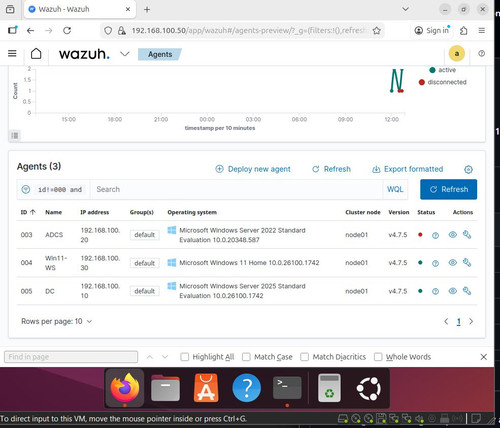Sort by IP address column header
Screen dimensions: 500x428
(95, 212)
